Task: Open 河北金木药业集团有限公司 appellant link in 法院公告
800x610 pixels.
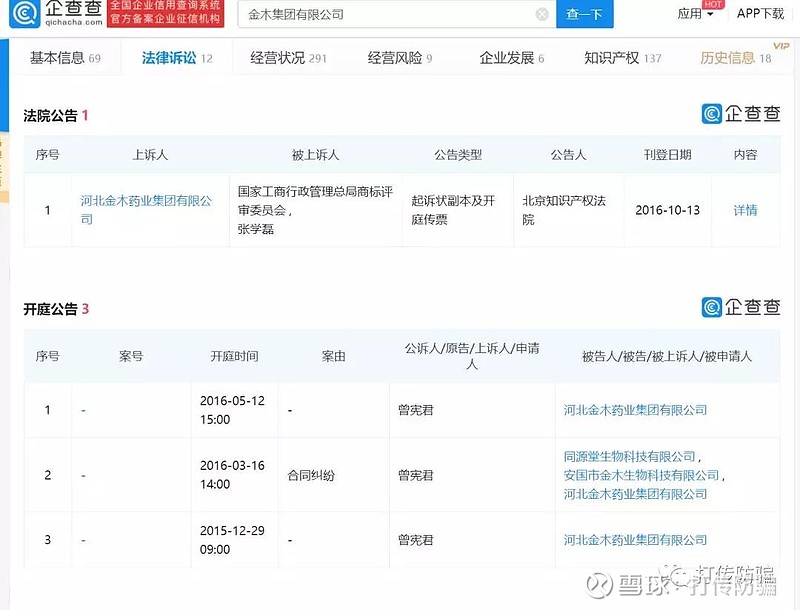Action: (x=146, y=210)
